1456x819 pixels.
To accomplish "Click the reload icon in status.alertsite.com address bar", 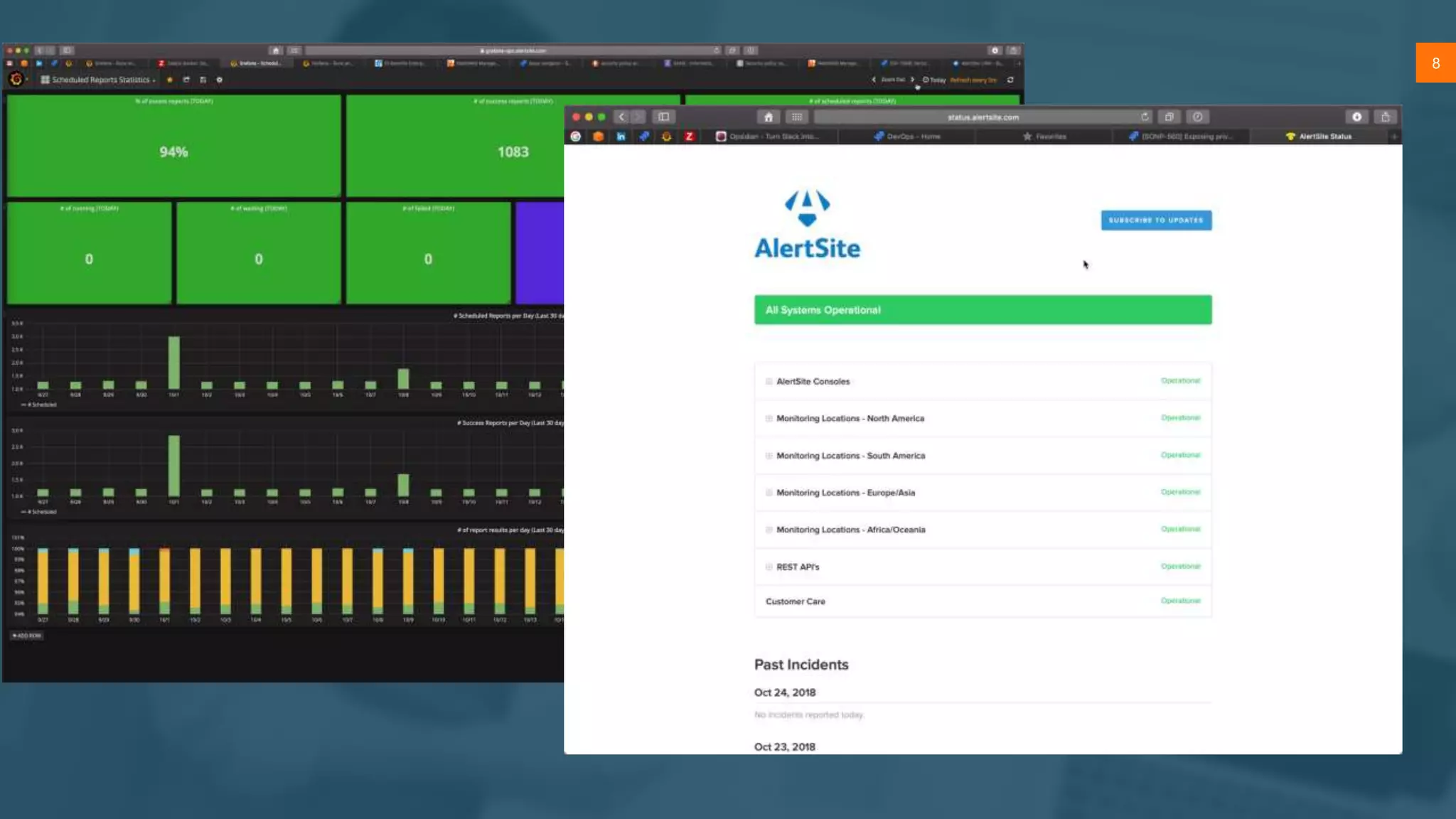I will click(x=1145, y=117).
